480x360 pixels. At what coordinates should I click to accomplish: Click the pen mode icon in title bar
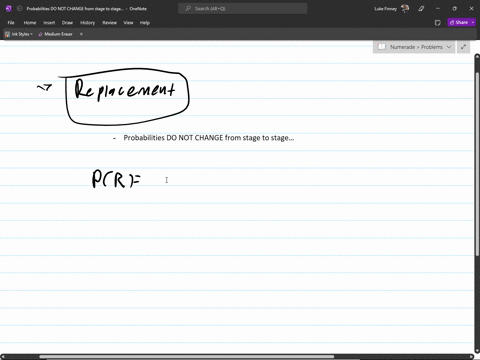pyautogui.click(x=421, y=9)
